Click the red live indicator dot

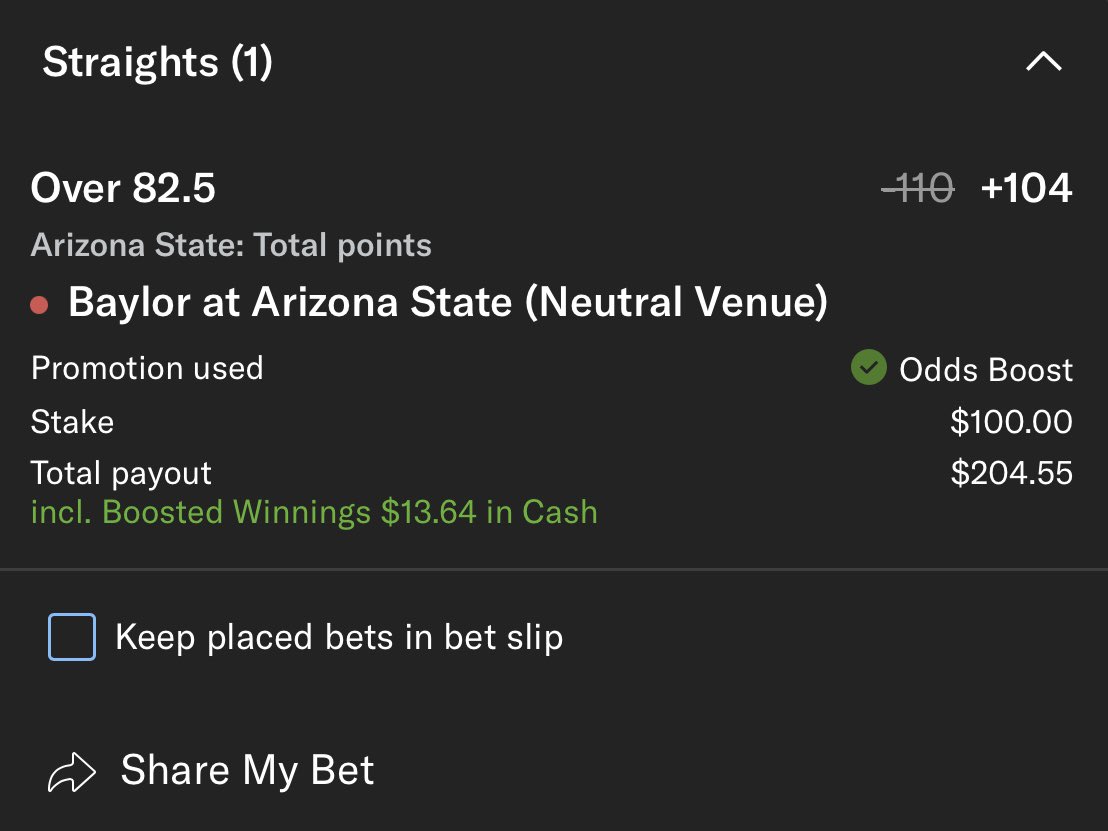coord(40,305)
